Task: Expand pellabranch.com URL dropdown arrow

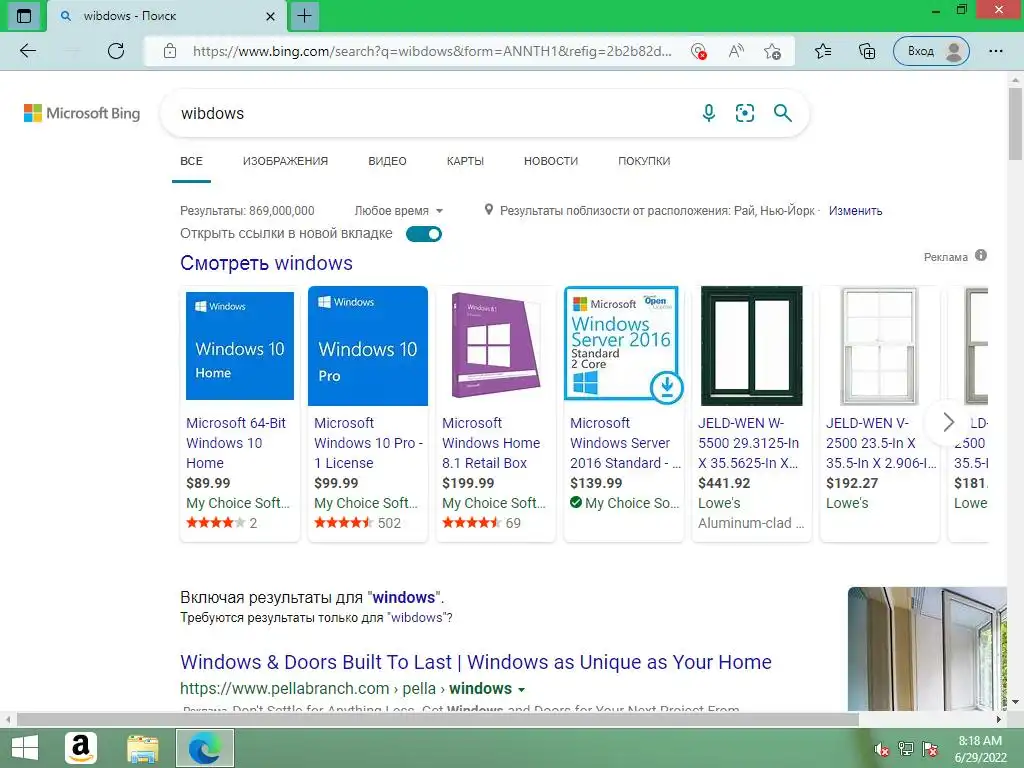Action: click(x=521, y=690)
